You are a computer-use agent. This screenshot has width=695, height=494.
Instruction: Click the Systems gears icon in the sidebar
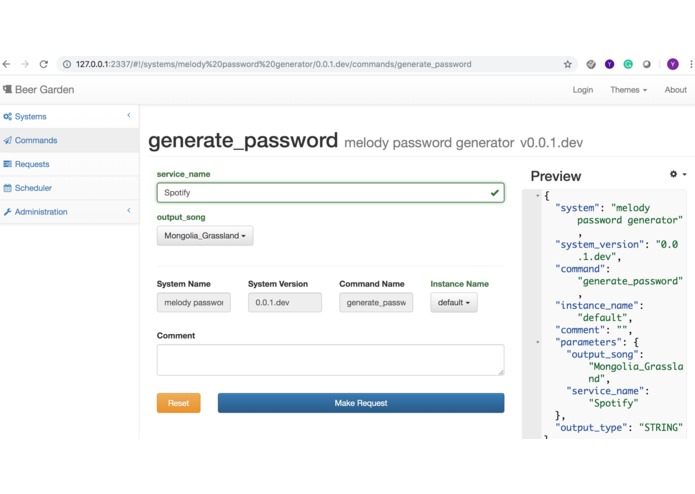(x=8, y=117)
